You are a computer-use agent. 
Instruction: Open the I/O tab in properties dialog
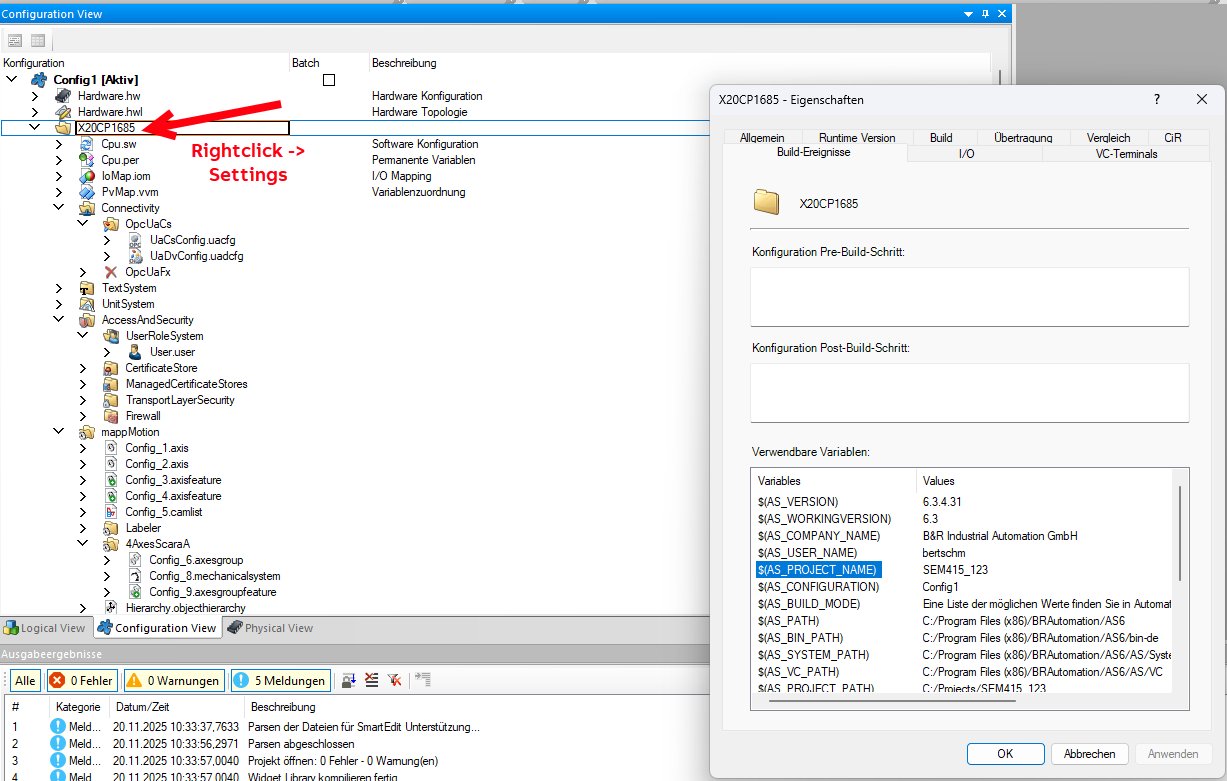point(966,154)
